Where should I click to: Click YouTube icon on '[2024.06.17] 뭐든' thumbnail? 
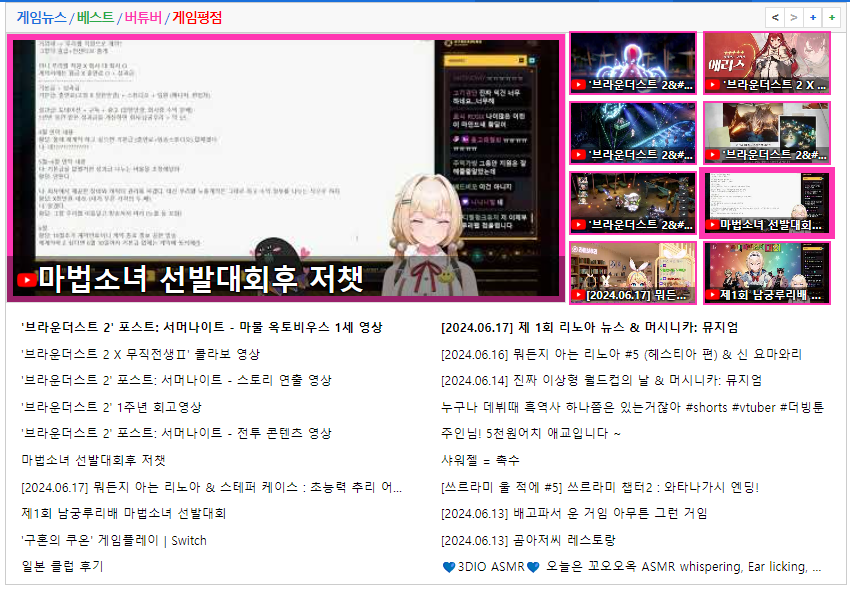[x=579, y=295]
